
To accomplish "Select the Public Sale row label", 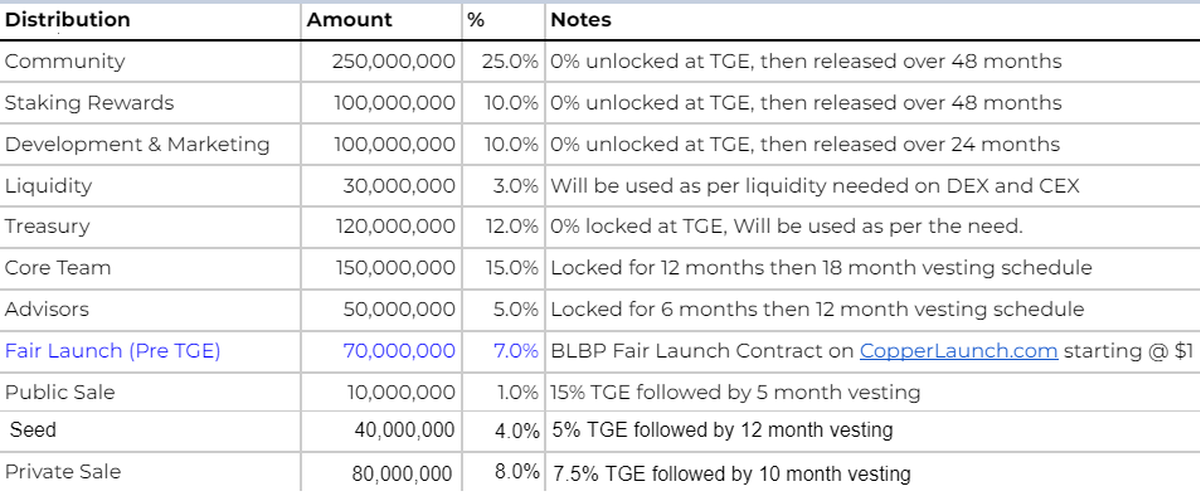I will [59, 392].
